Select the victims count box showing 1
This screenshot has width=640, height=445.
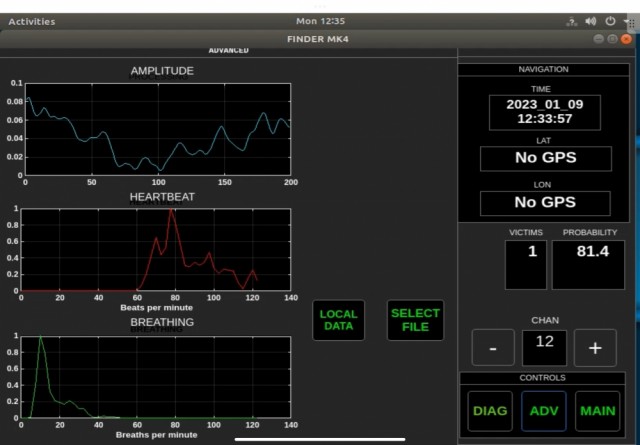pyautogui.click(x=526, y=265)
